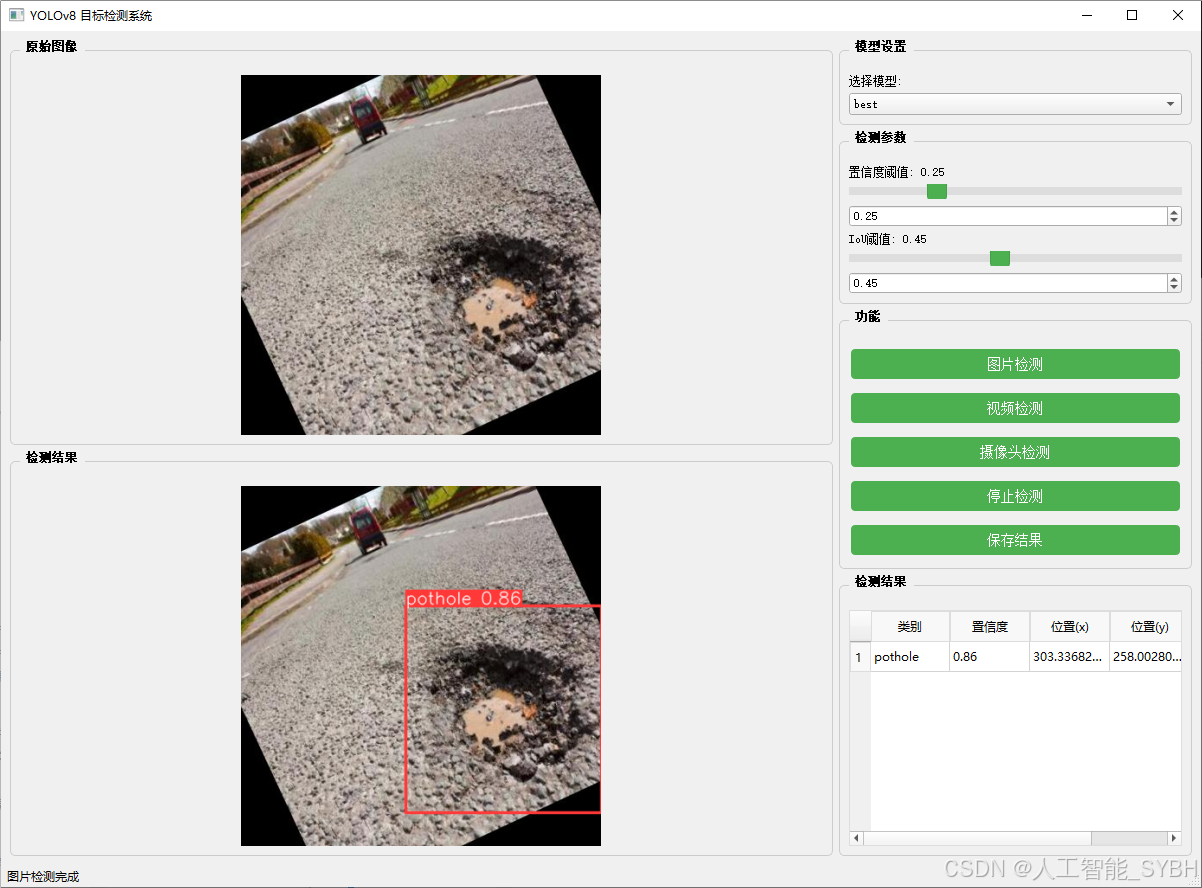Viewport: 1202px width, 888px height.
Task: Select the 位置(y) column header
Action: click(x=1146, y=627)
